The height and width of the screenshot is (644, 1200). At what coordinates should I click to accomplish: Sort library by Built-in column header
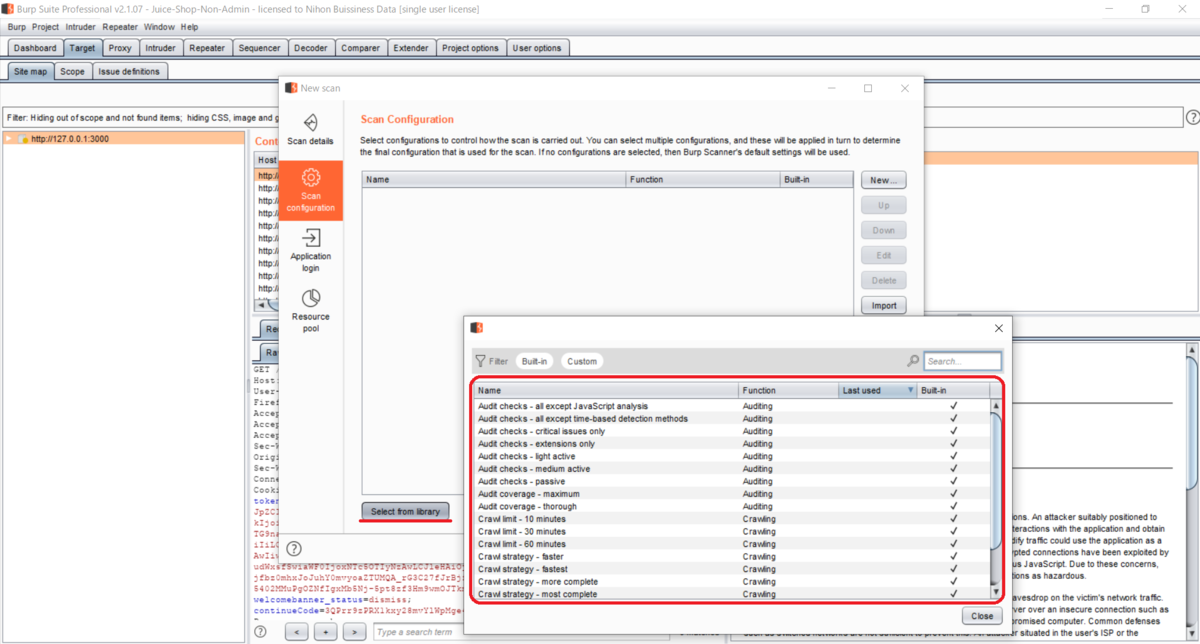[x=953, y=390]
